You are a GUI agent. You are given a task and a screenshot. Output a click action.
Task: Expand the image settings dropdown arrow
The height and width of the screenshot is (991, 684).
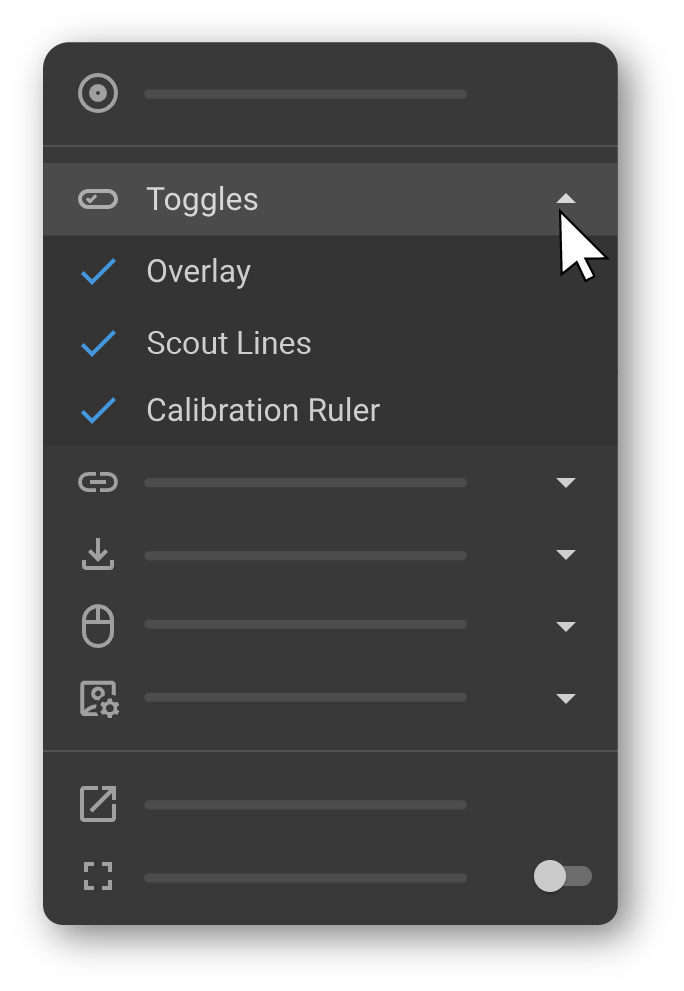pyautogui.click(x=566, y=699)
